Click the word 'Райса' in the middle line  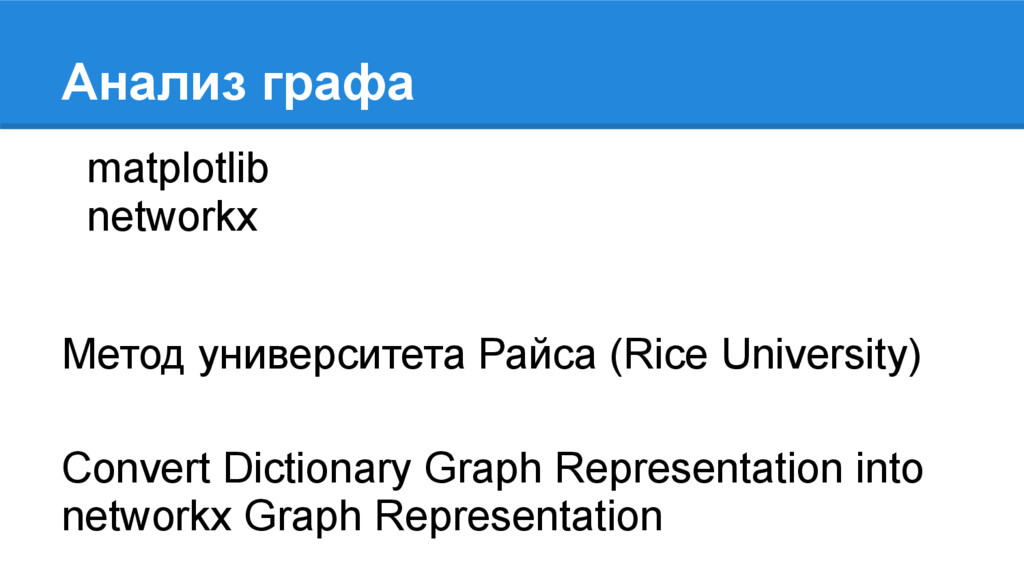[537, 355]
